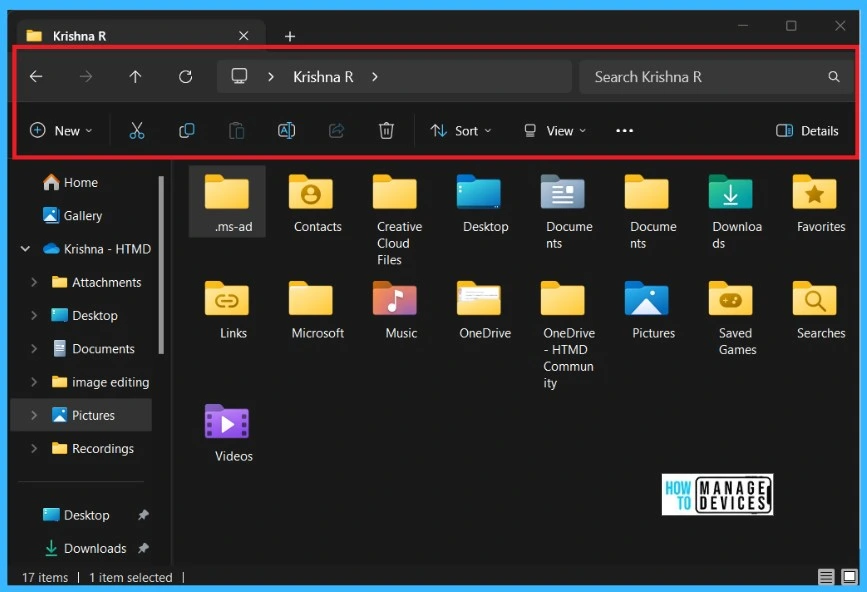Screen dimensions: 867x592
Task: Toggle the Details pane
Action: click(807, 130)
